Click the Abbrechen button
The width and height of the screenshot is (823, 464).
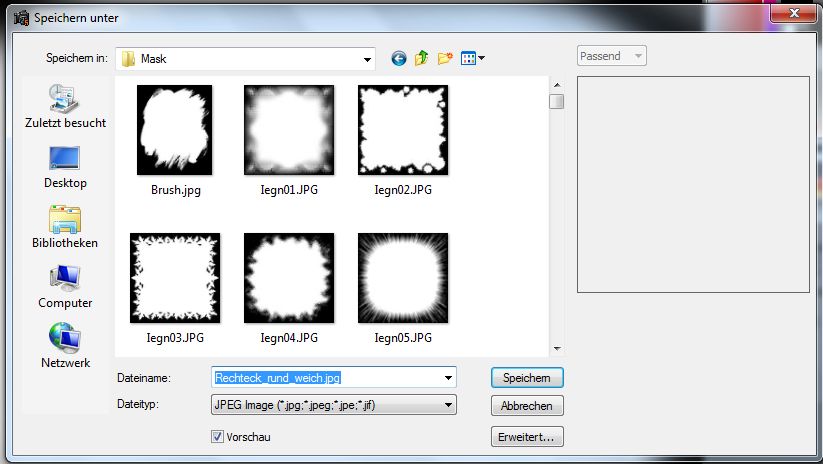point(527,406)
